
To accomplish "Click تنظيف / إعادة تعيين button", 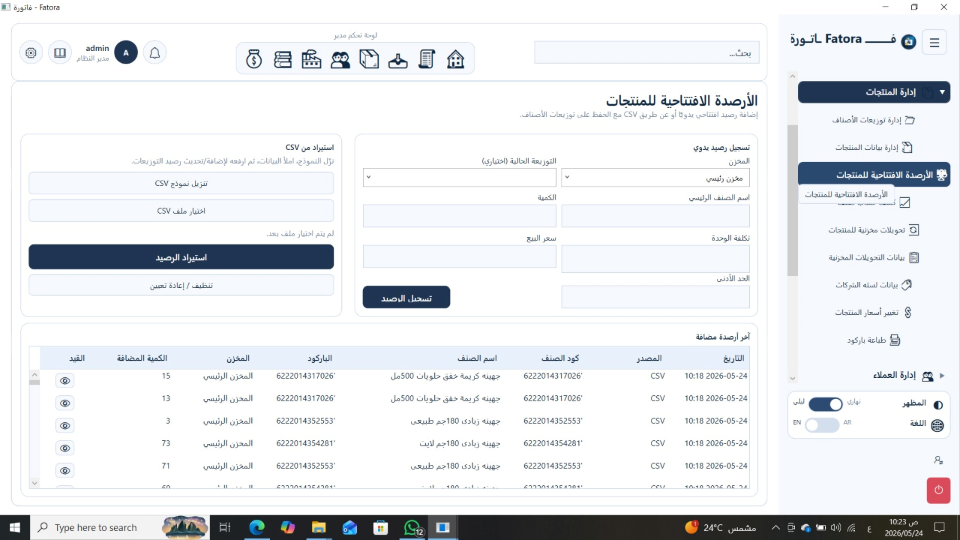I will click(181, 285).
